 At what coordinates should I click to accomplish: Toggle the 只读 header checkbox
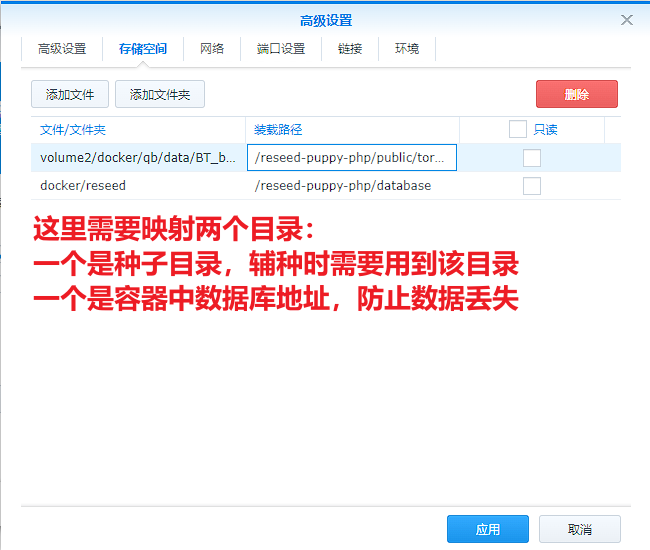[x=517, y=129]
